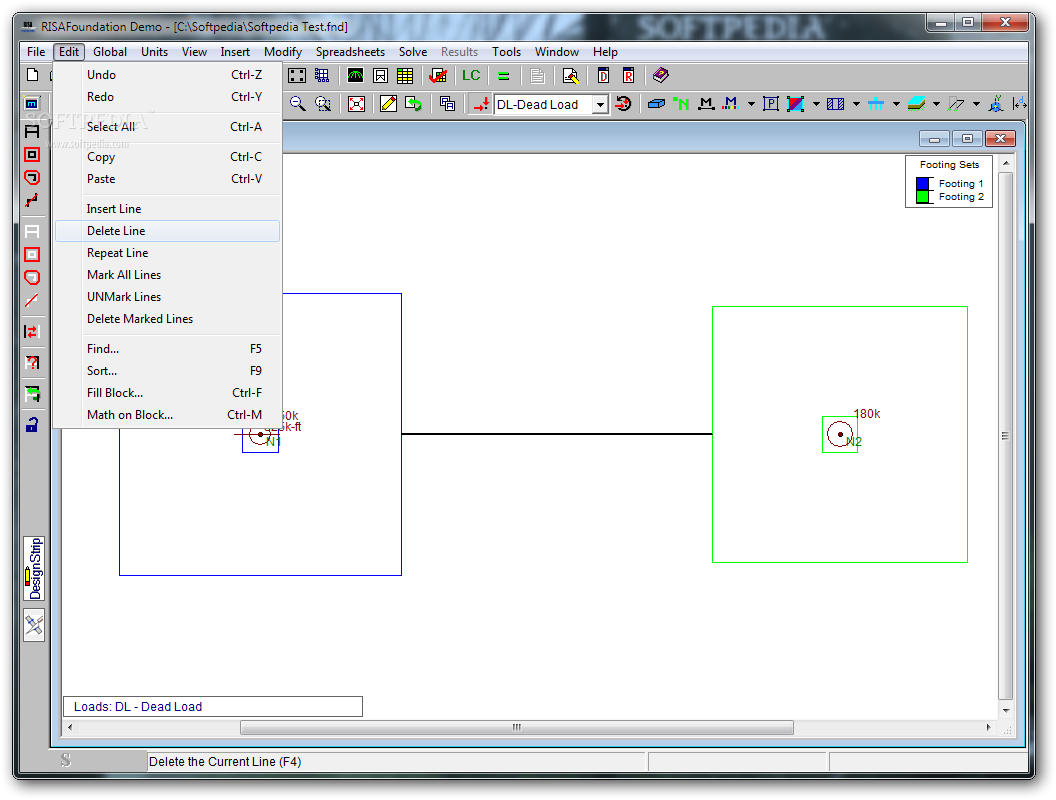Open the Help menu

pos(605,52)
